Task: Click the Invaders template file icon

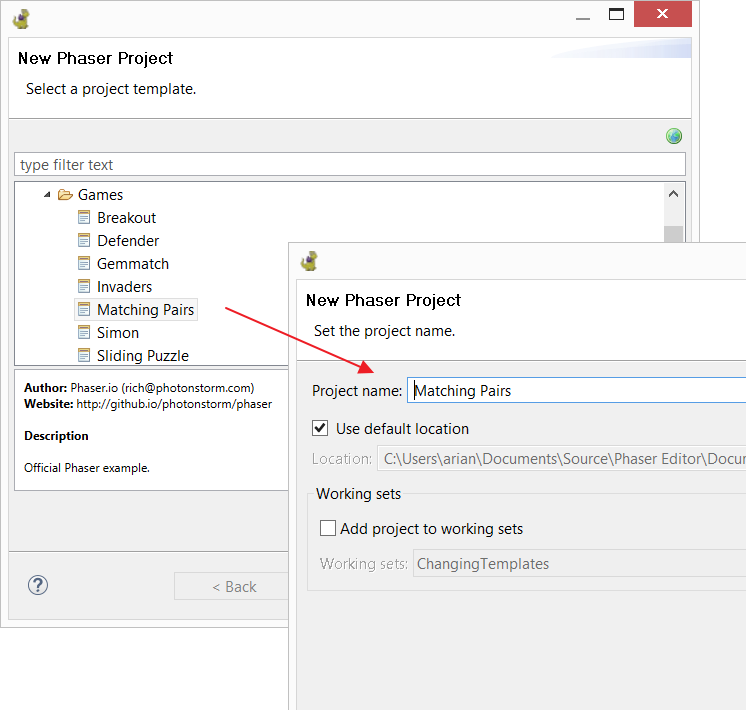Action: click(x=84, y=286)
